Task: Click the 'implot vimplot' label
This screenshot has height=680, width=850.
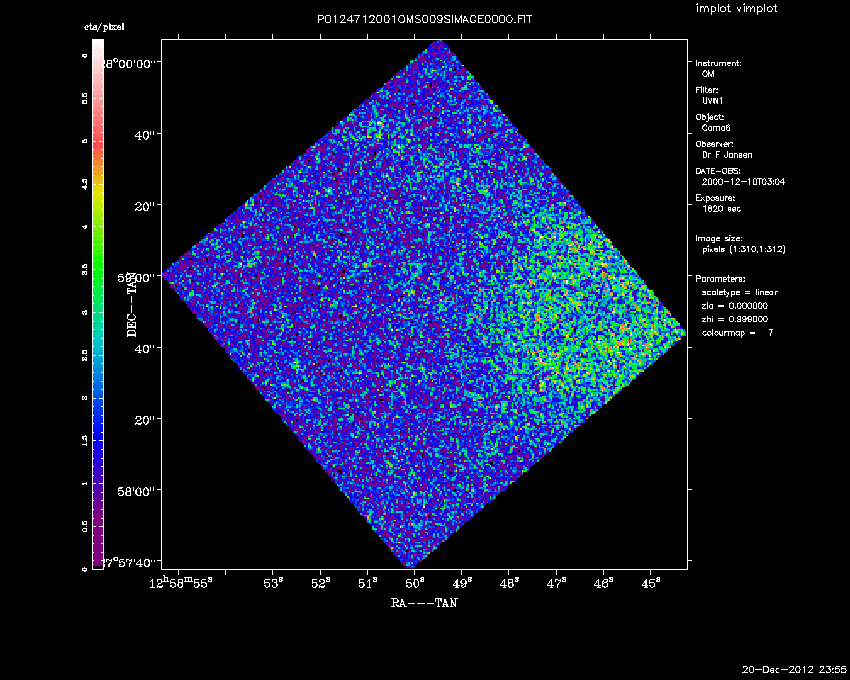Action: click(736, 8)
